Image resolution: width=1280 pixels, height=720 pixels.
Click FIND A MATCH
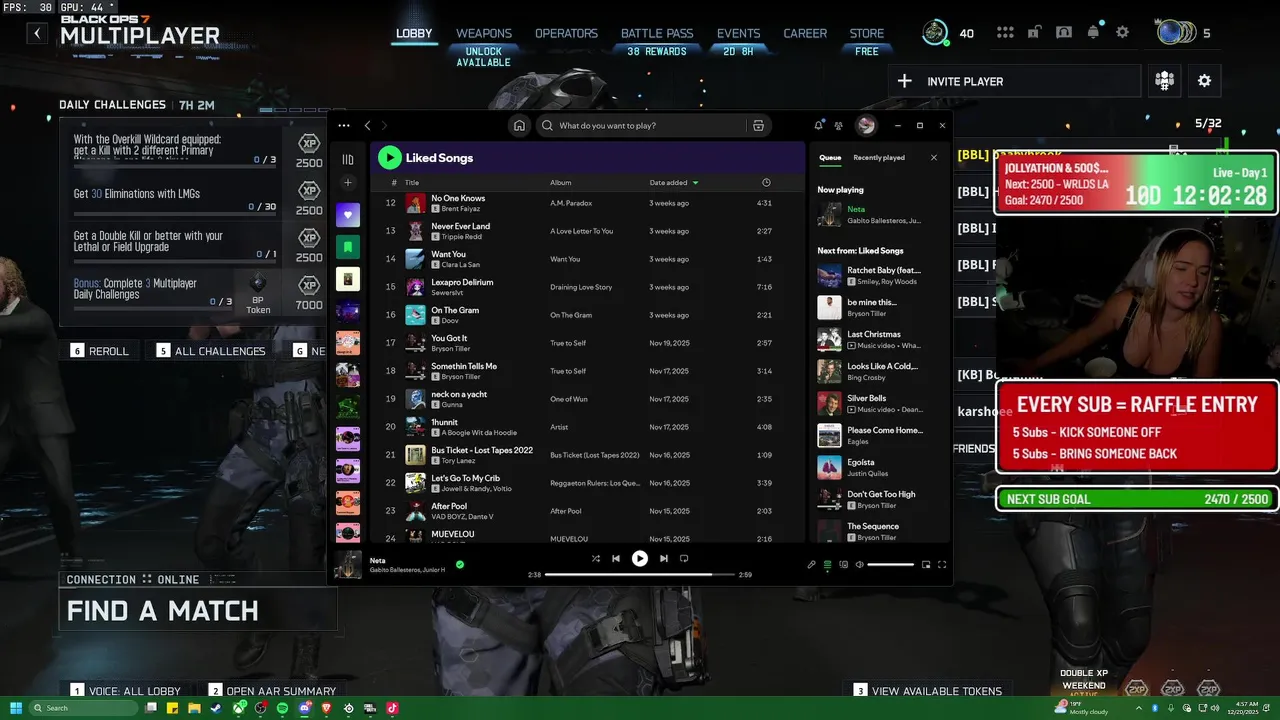pyautogui.click(x=197, y=610)
